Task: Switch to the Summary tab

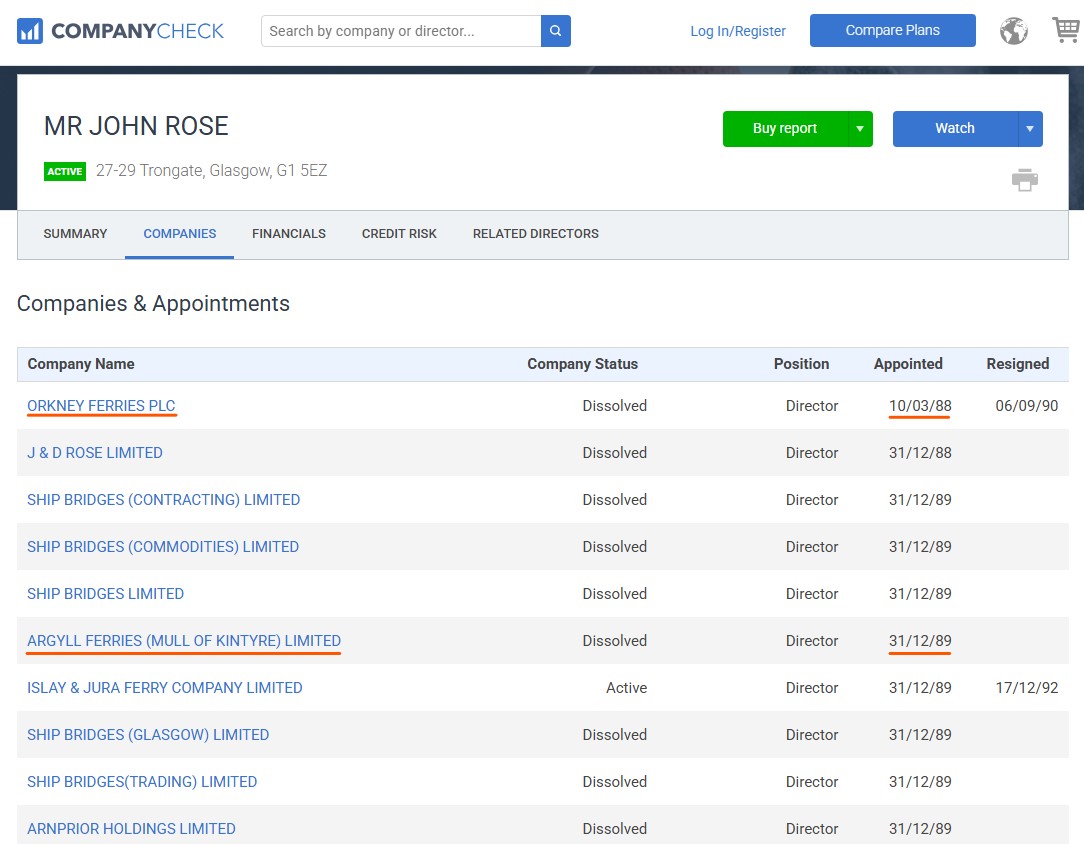Action: point(75,234)
